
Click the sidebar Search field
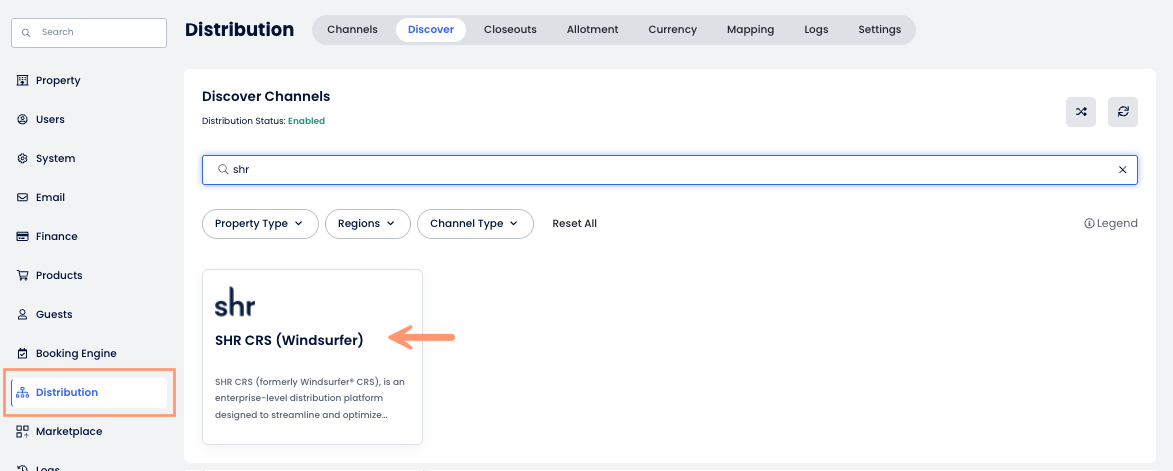tap(89, 32)
